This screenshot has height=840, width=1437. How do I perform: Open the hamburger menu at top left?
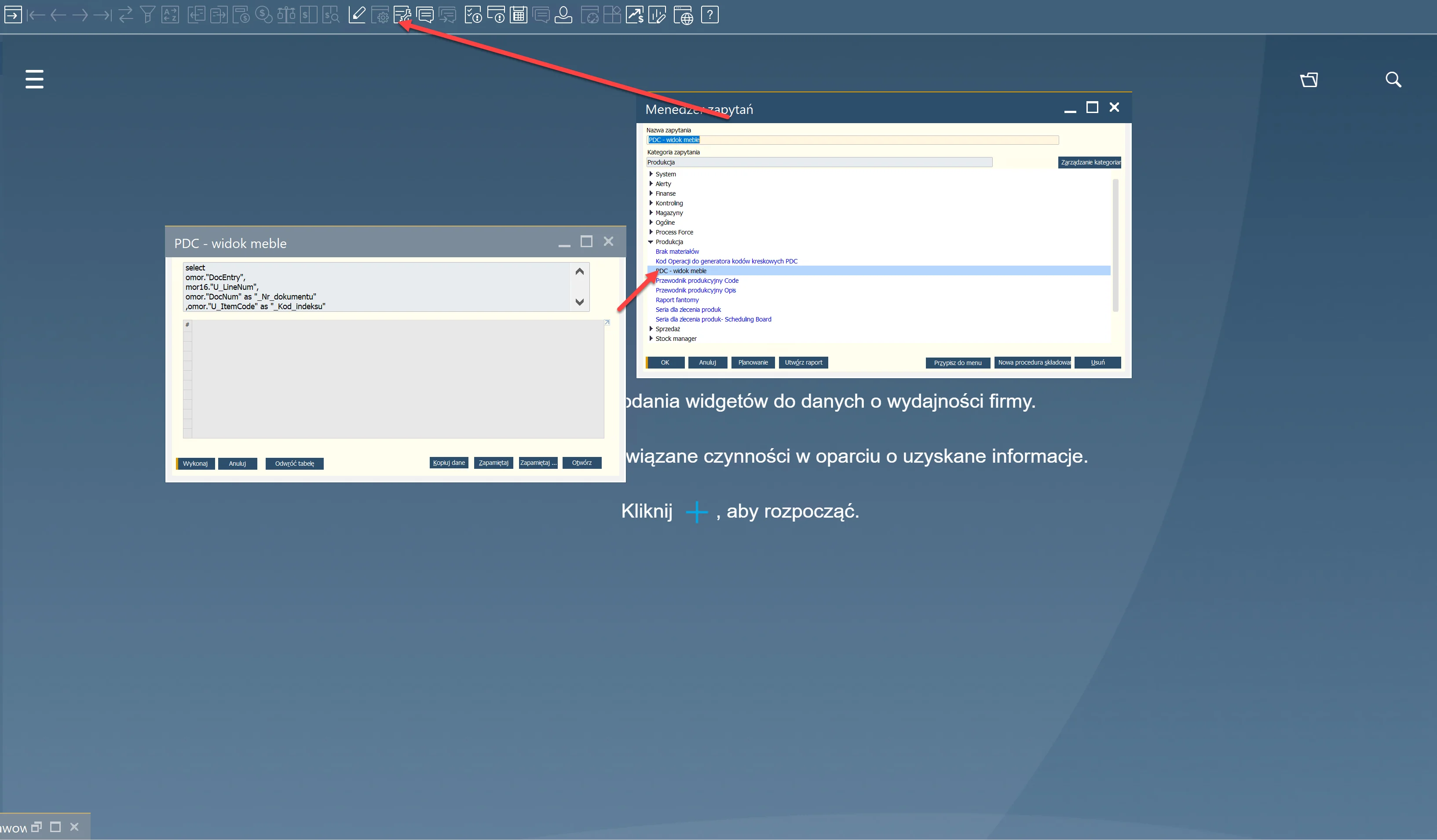tap(33, 79)
